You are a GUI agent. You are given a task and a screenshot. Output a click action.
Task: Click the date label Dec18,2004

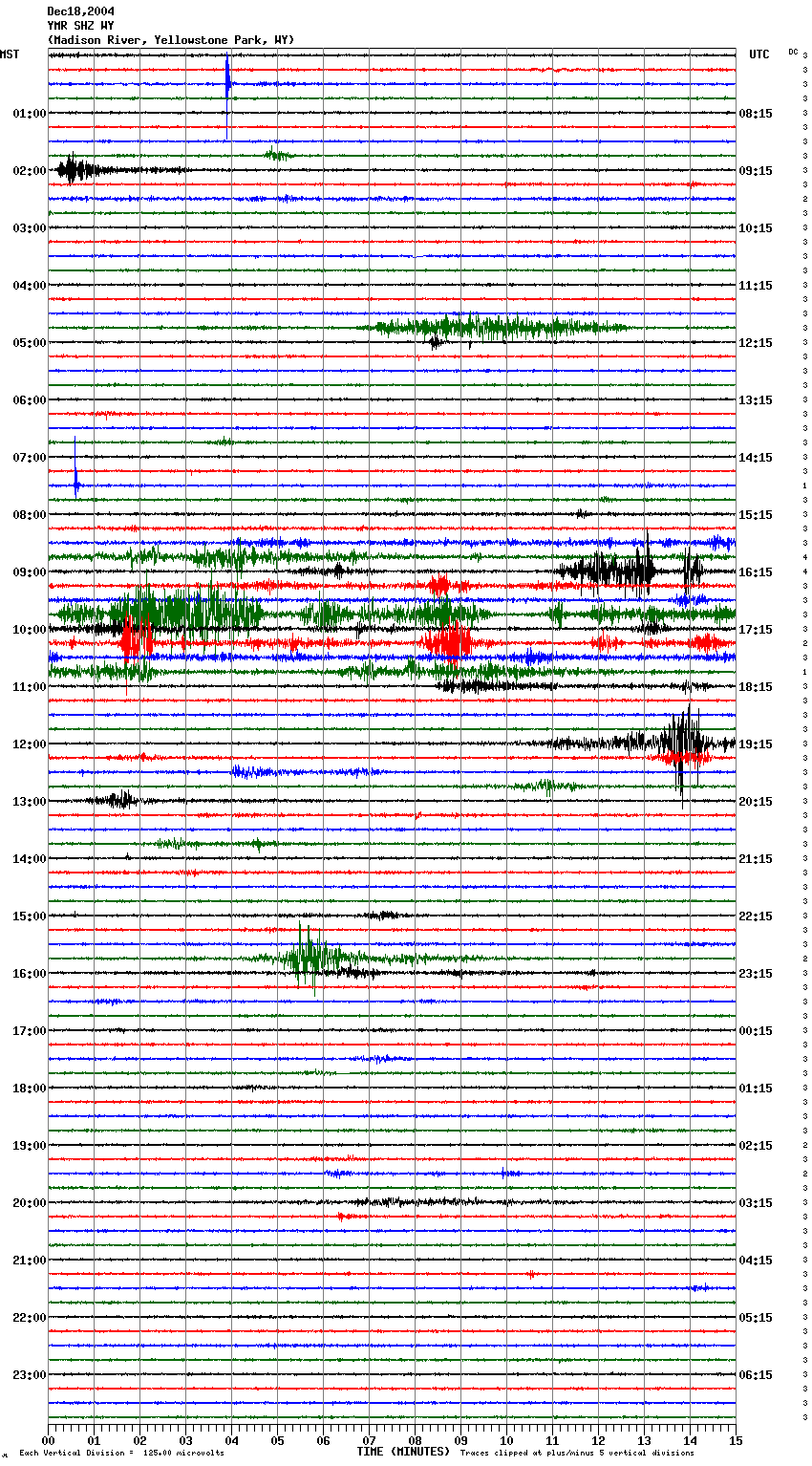coord(81,11)
